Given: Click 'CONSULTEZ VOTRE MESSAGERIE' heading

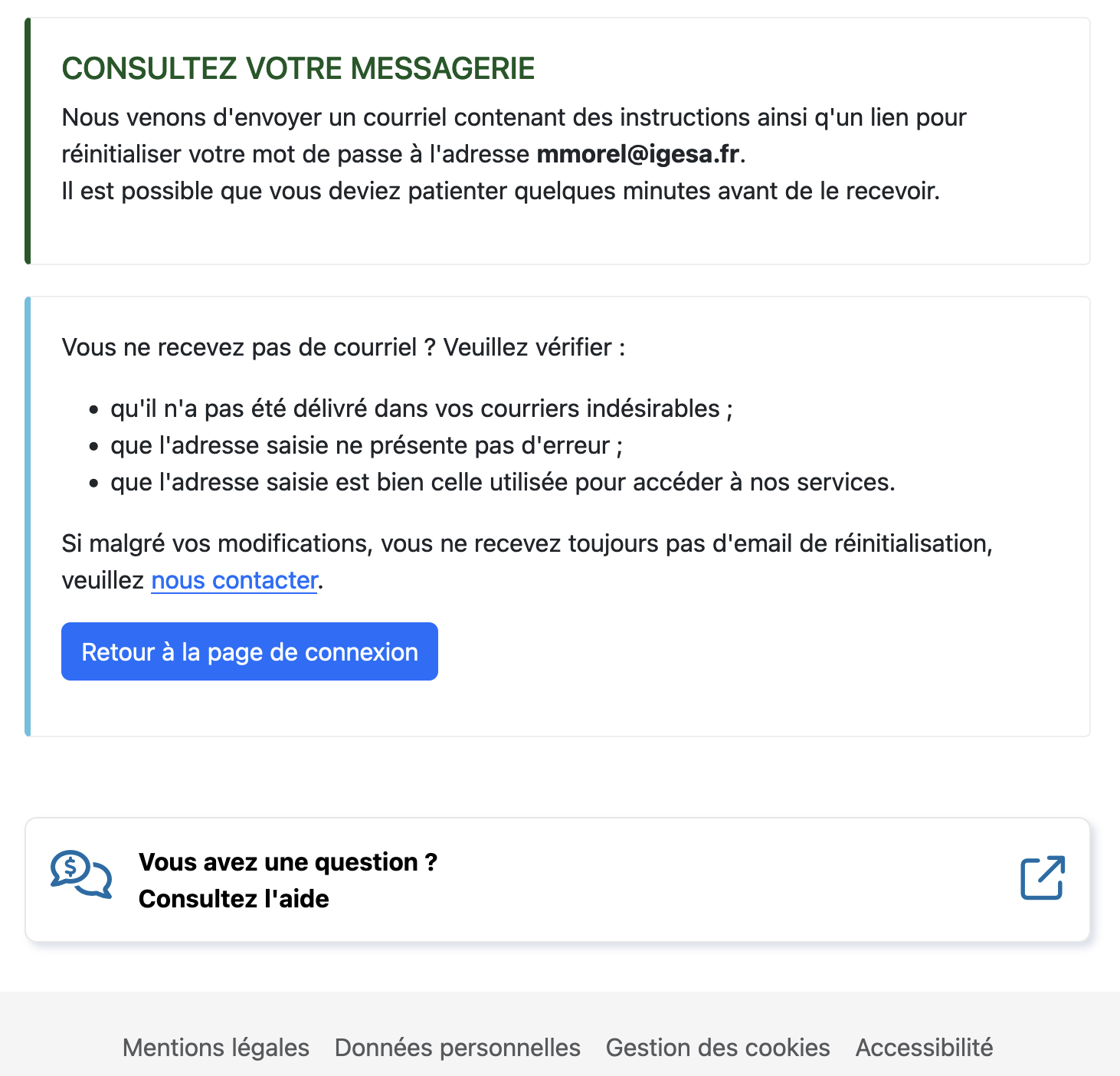Looking at the screenshot, I should [298, 68].
